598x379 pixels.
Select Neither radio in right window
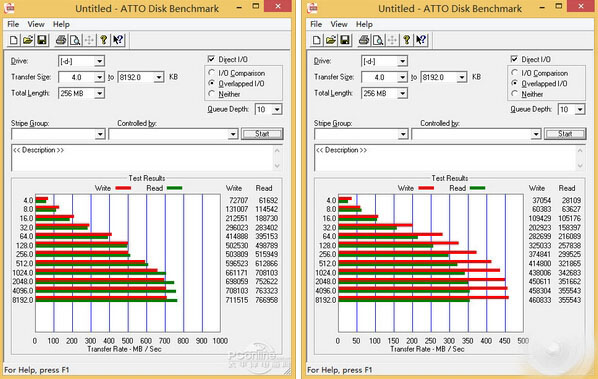(514, 94)
